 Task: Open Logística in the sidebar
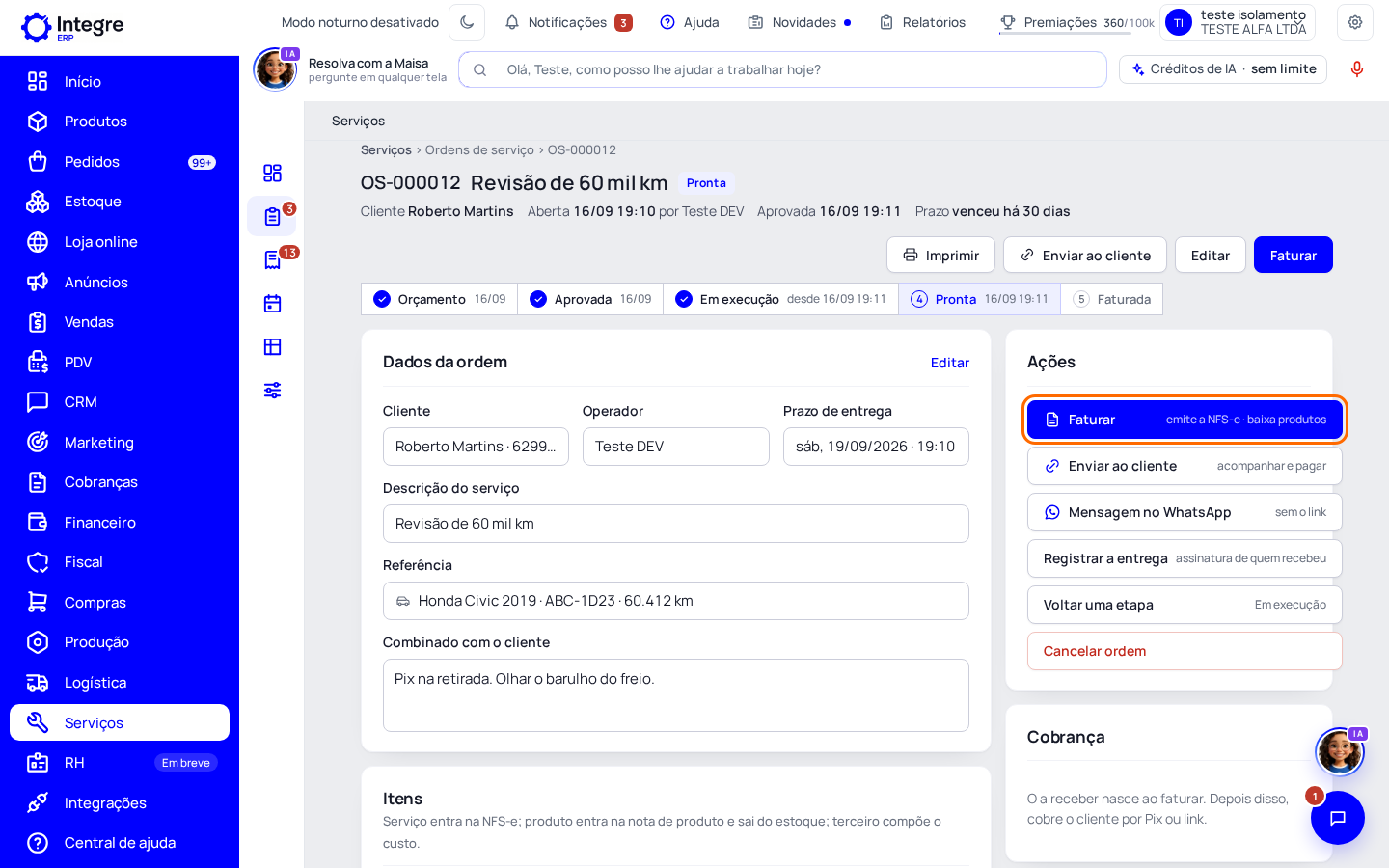coord(120,683)
